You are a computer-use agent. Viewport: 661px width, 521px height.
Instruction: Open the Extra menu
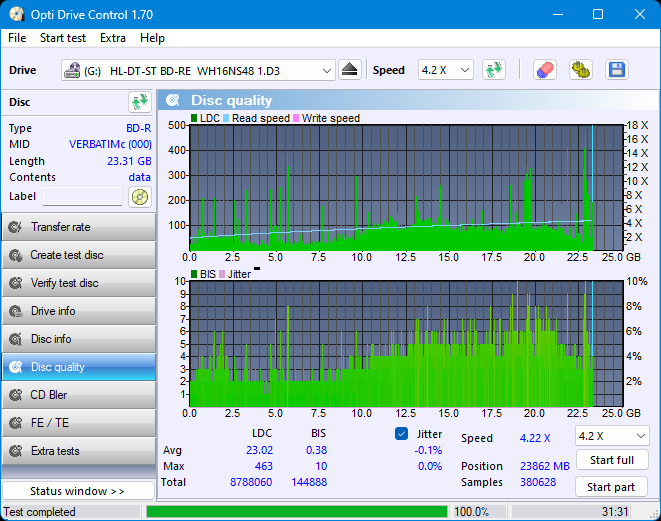point(113,38)
